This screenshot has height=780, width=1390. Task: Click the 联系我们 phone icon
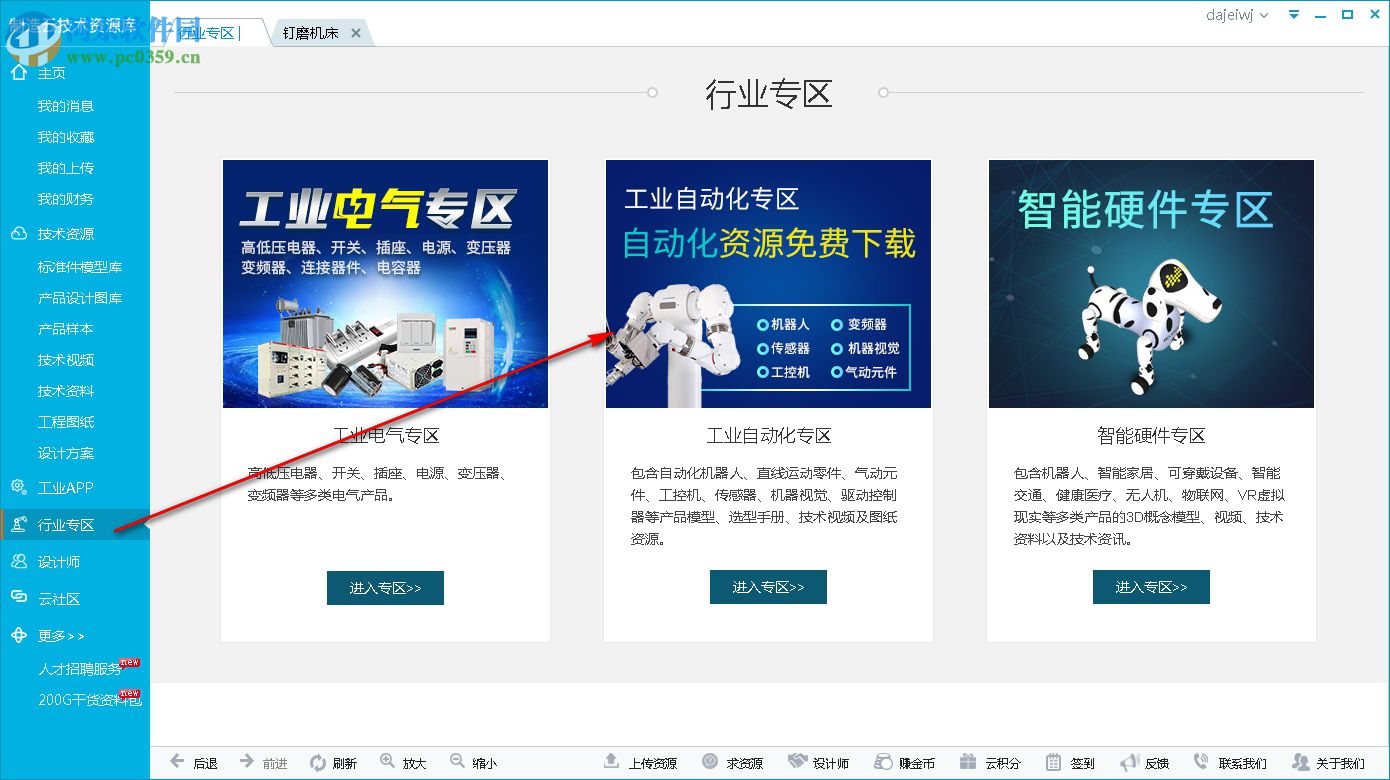1203,761
